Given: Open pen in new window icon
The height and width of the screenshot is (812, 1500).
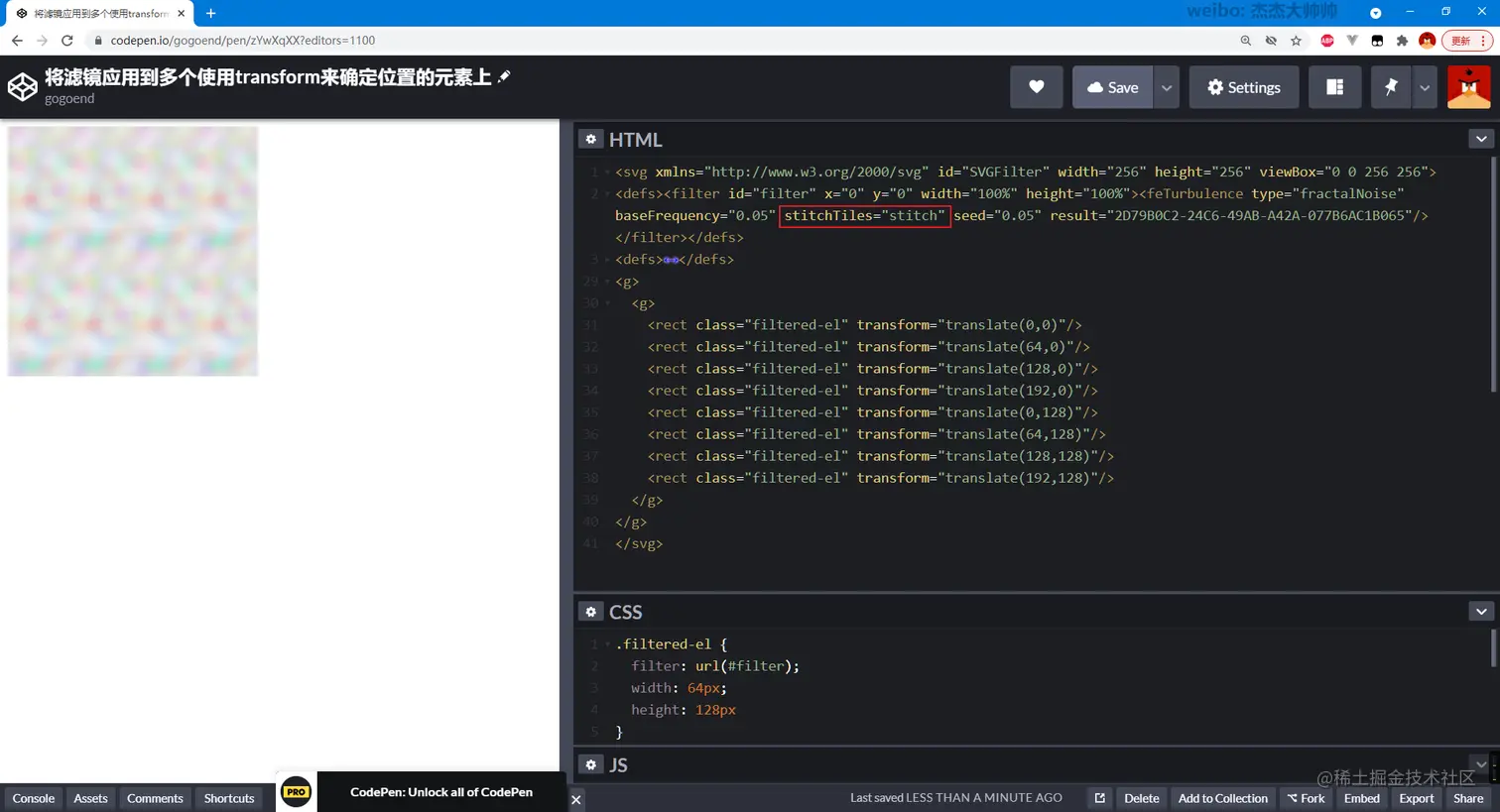Looking at the screenshot, I should 1099,798.
